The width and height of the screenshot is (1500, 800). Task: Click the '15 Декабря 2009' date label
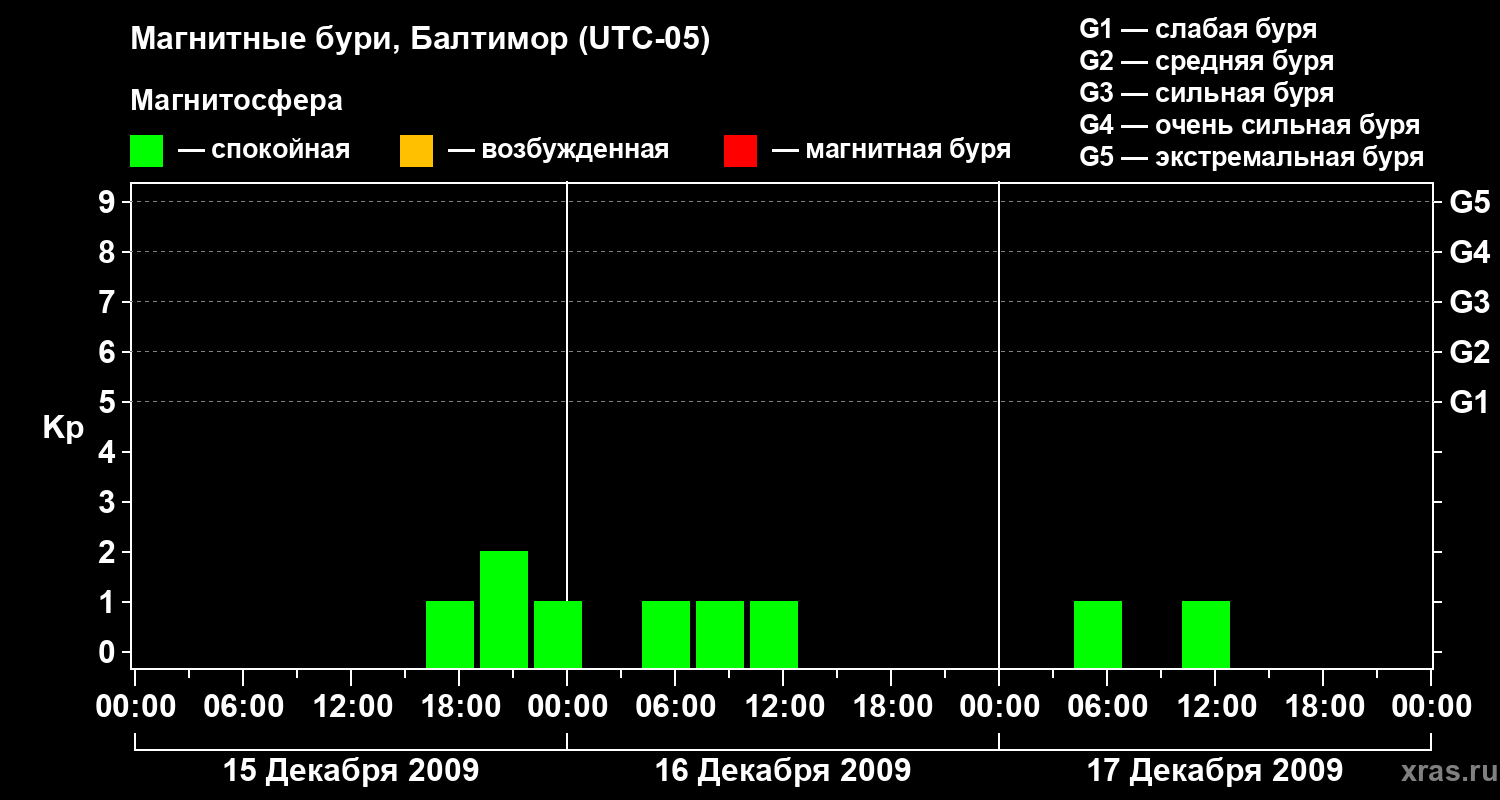[350, 771]
